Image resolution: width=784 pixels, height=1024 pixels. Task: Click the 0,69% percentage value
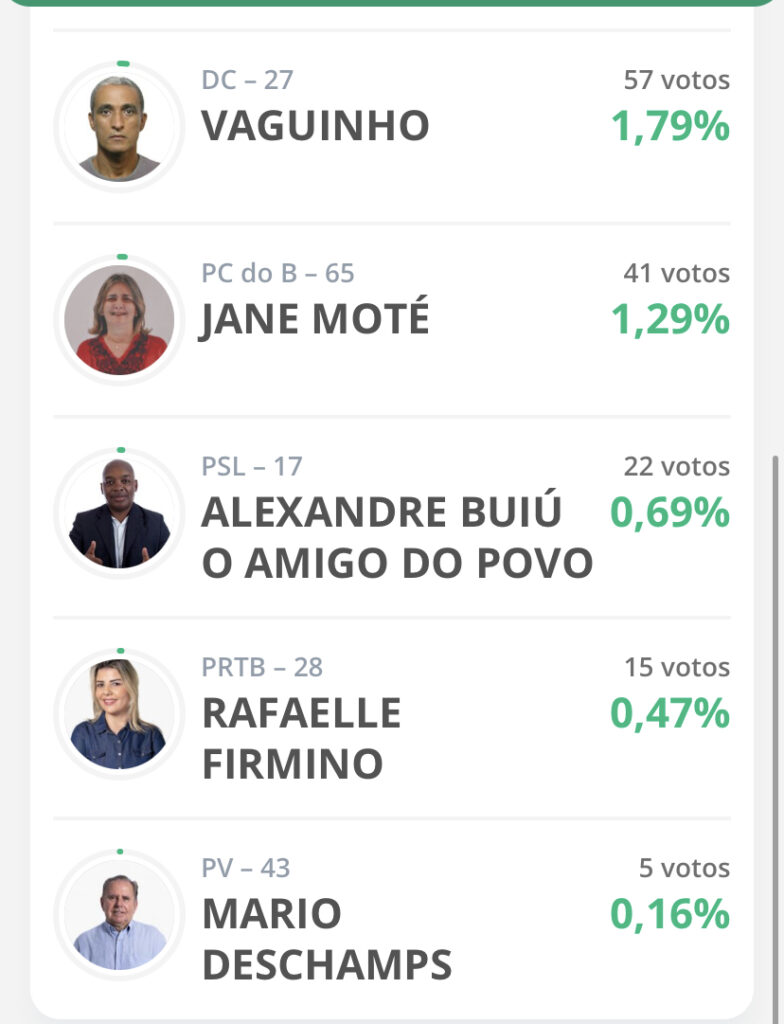[x=670, y=513]
